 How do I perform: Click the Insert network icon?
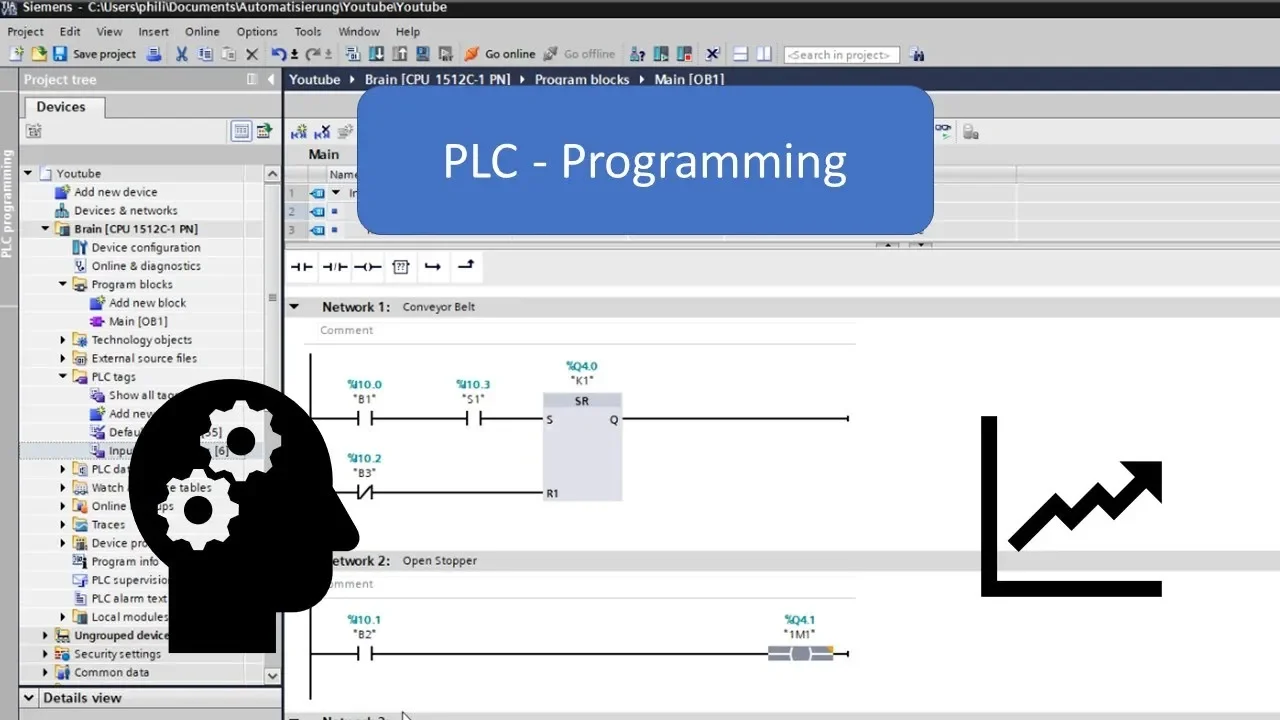pyautogui.click(x=299, y=132)
